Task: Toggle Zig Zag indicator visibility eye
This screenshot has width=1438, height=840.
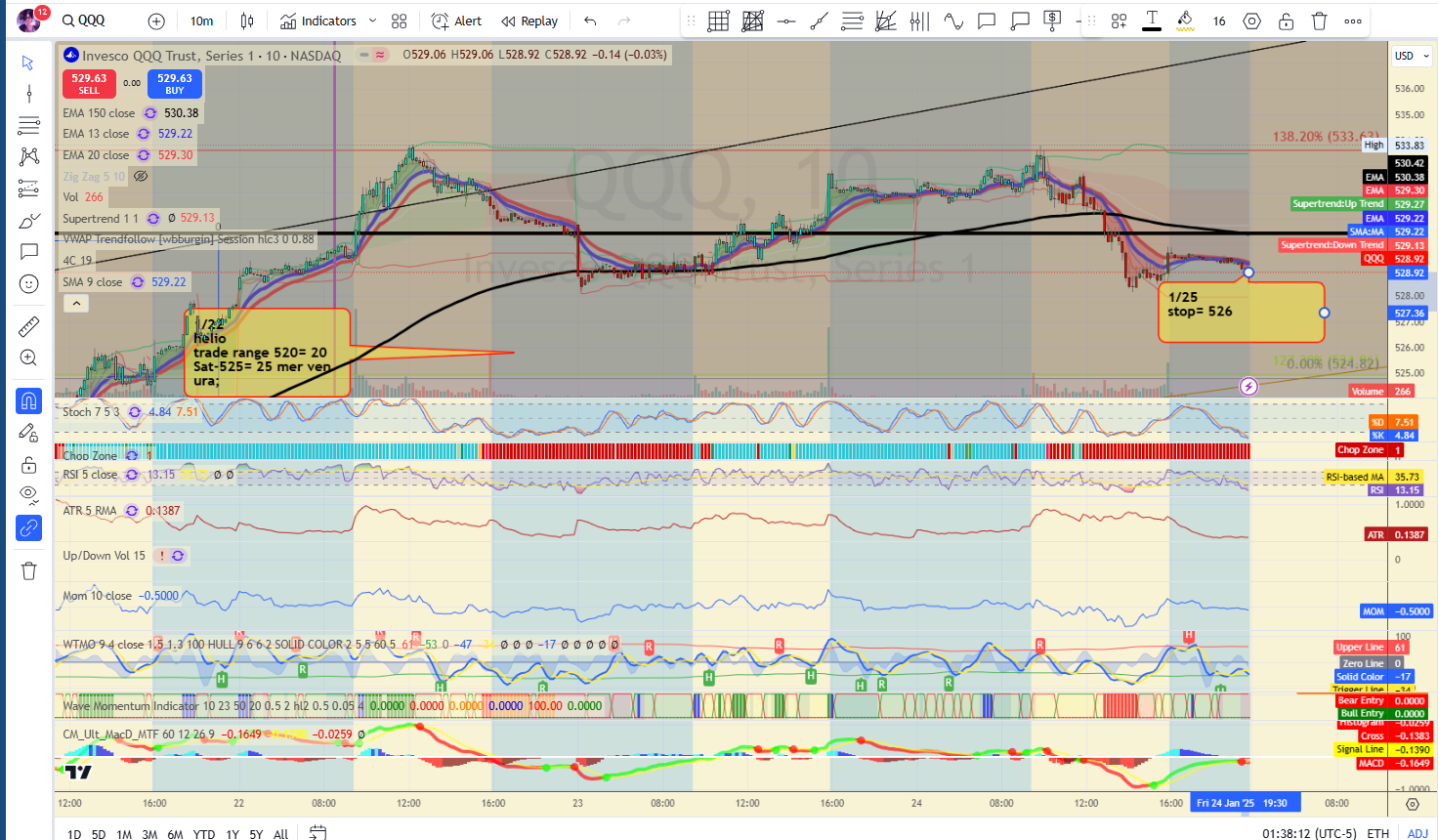Action: [141, 177]
